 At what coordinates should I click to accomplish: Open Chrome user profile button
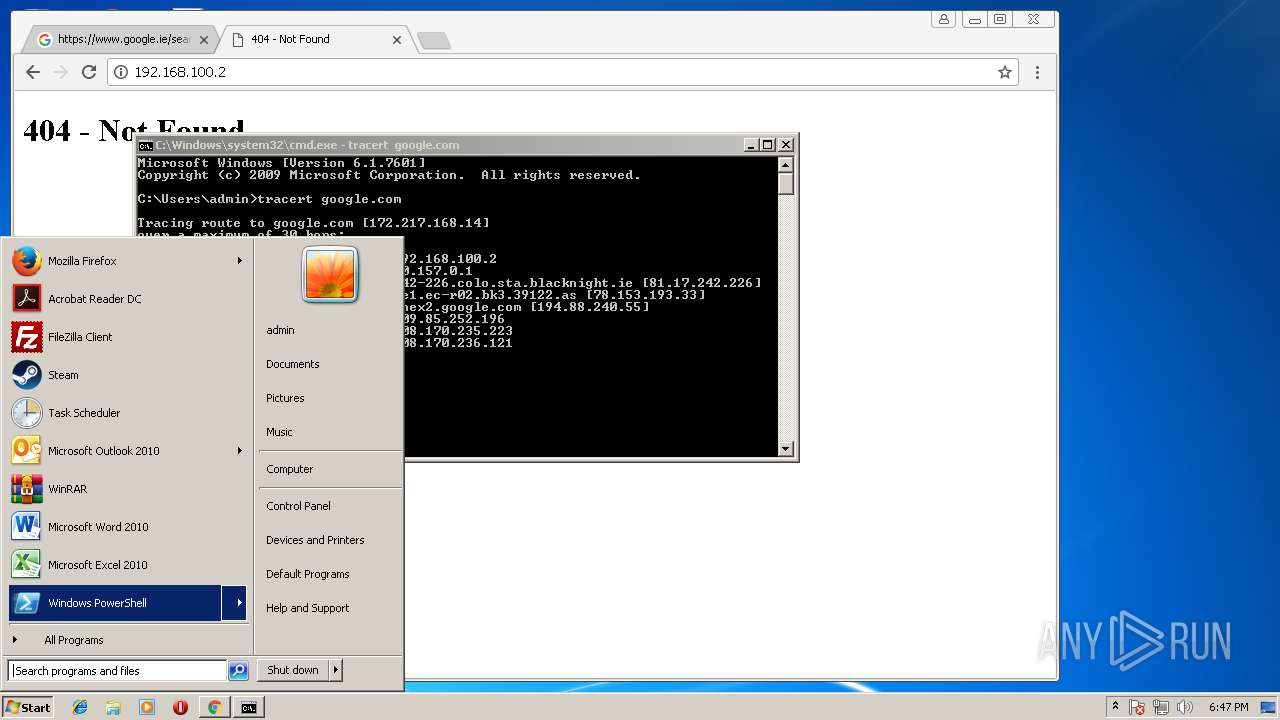943,19
